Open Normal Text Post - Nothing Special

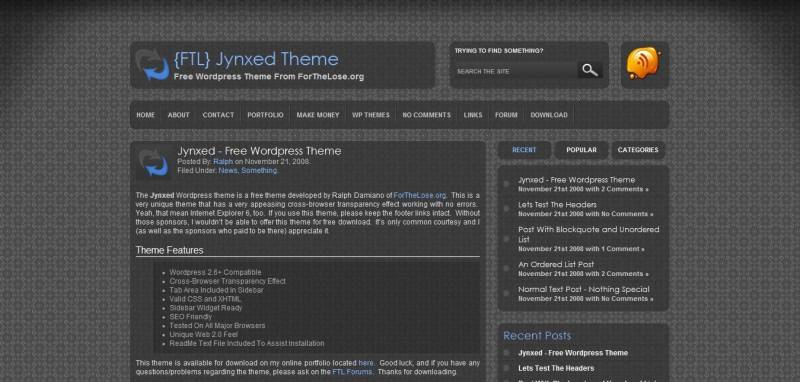click(x=584, y=289)
